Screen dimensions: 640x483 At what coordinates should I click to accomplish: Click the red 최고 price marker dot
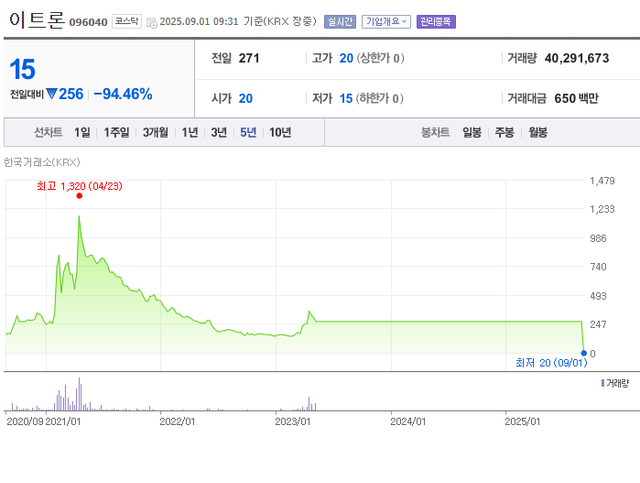pos(79,196)
